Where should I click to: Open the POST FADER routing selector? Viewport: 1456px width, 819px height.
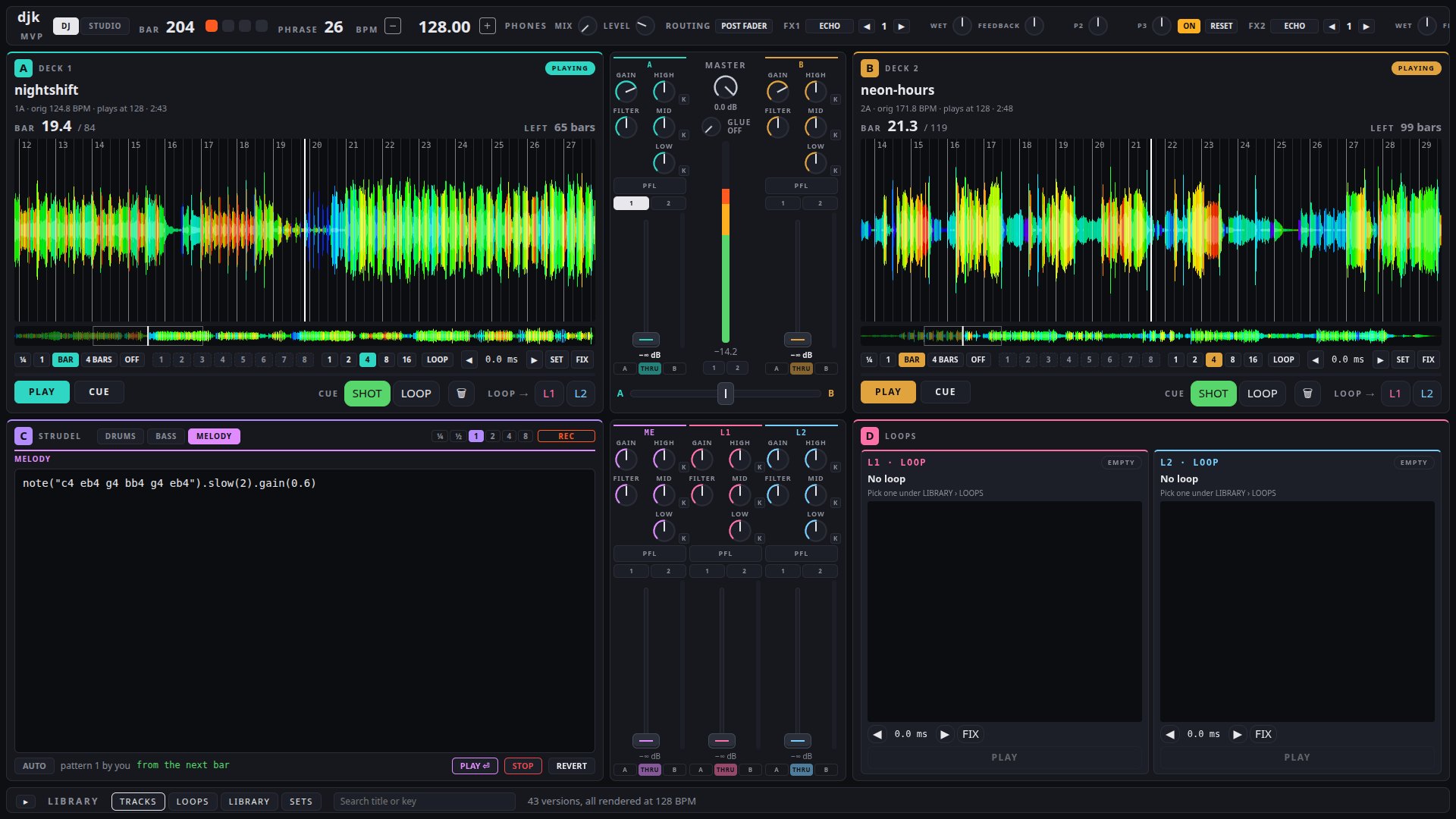pyautogui.click(x=743, y=26)
